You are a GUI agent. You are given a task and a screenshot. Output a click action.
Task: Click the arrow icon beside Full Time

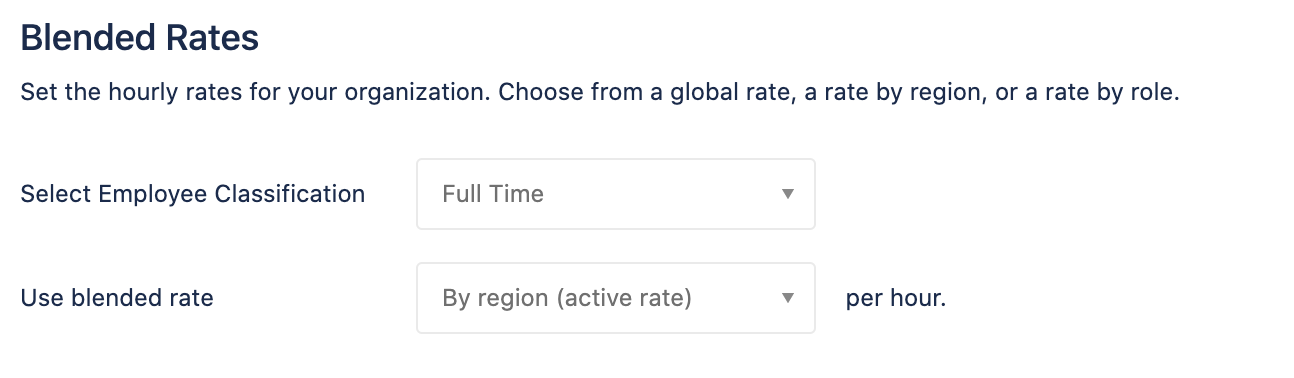tap(787, 194)
